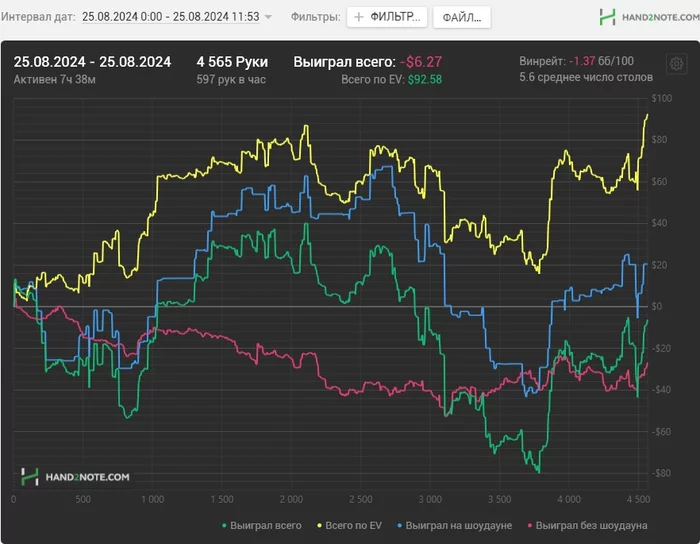Click the 5.6 среднее число столов text

coord(586,77)
